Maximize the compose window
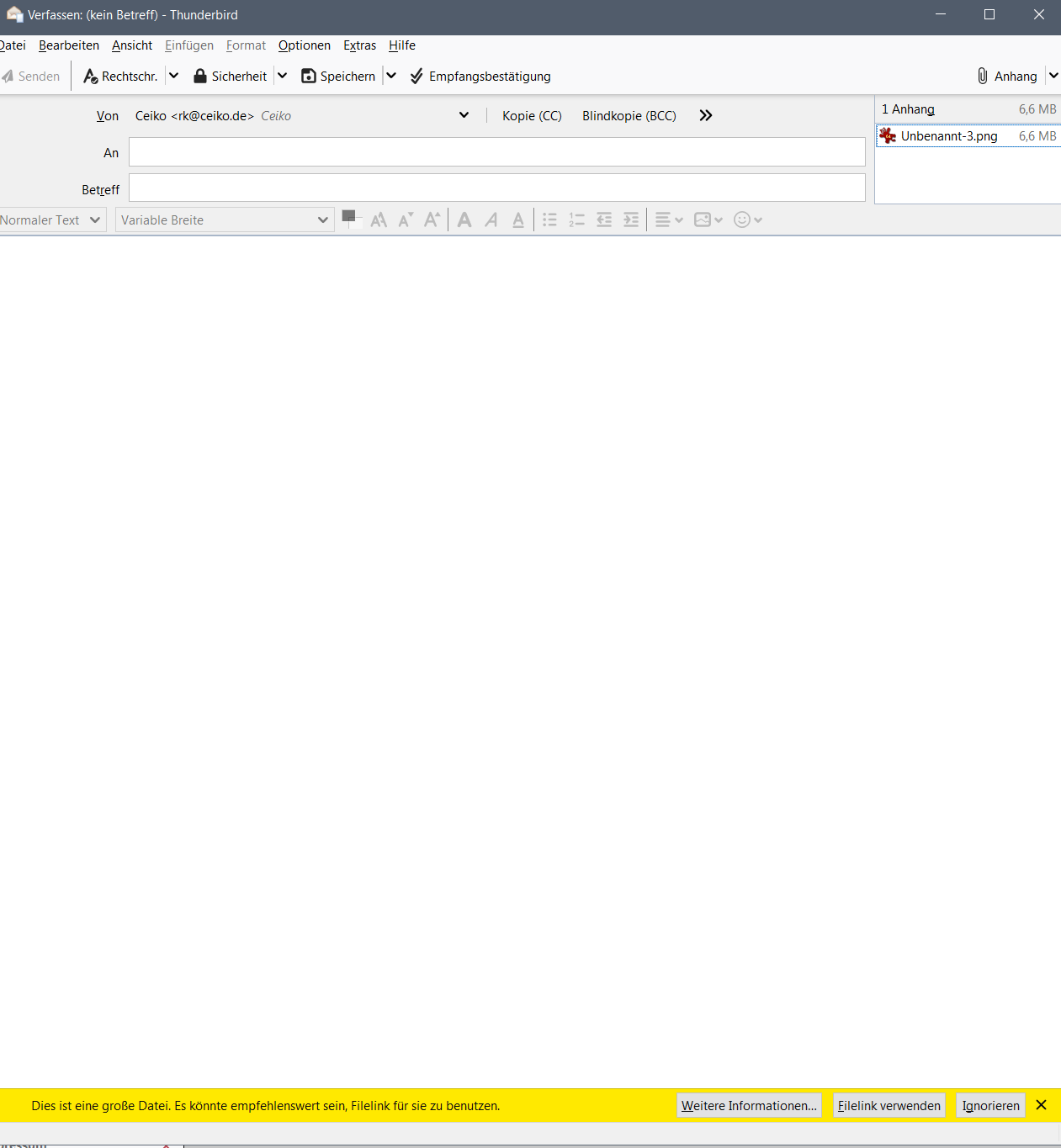This screenshot has height=1148, width=1061. [989, 14]
